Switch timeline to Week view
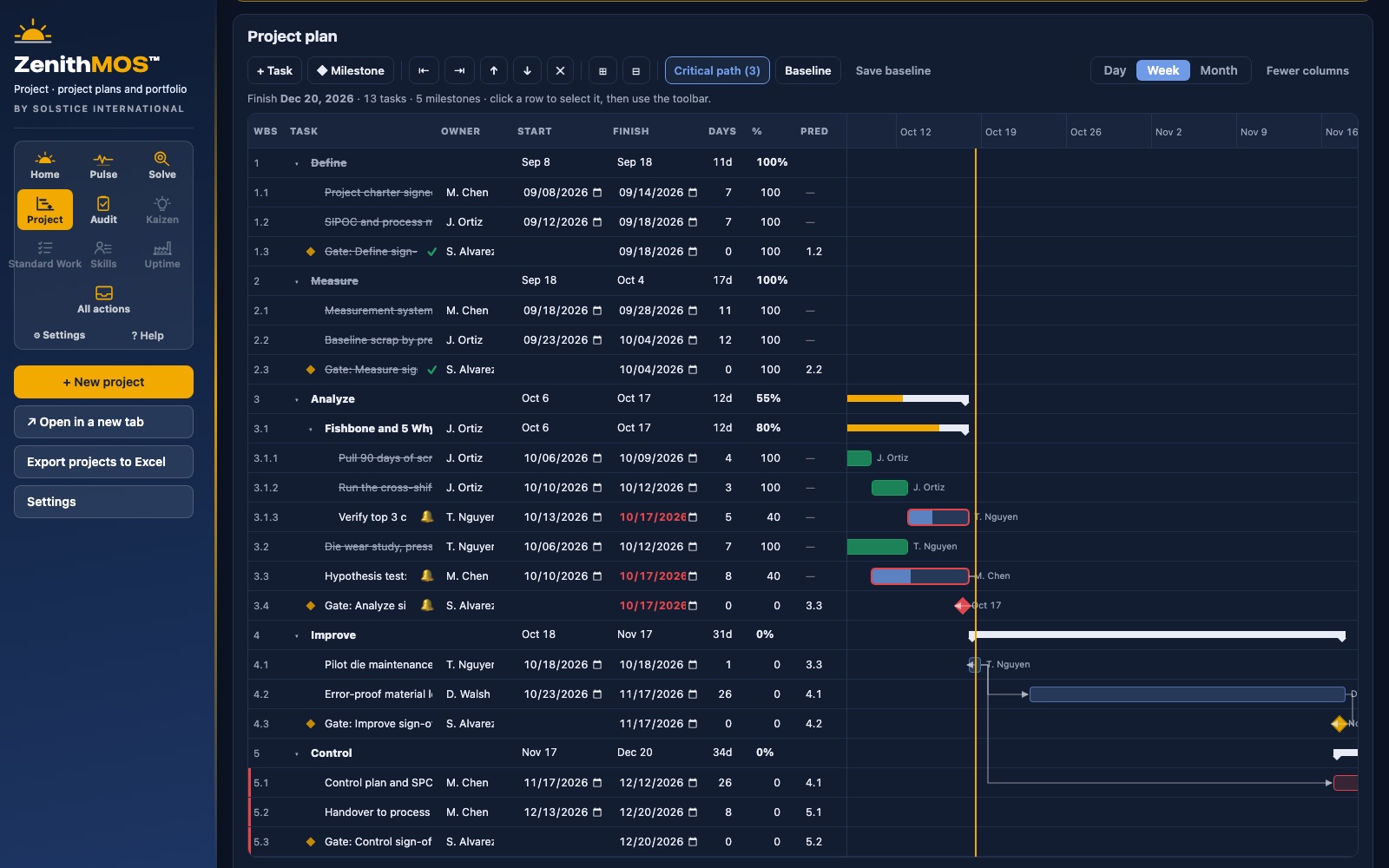This screenshot has width=1389, height=868. [1163, 71]
